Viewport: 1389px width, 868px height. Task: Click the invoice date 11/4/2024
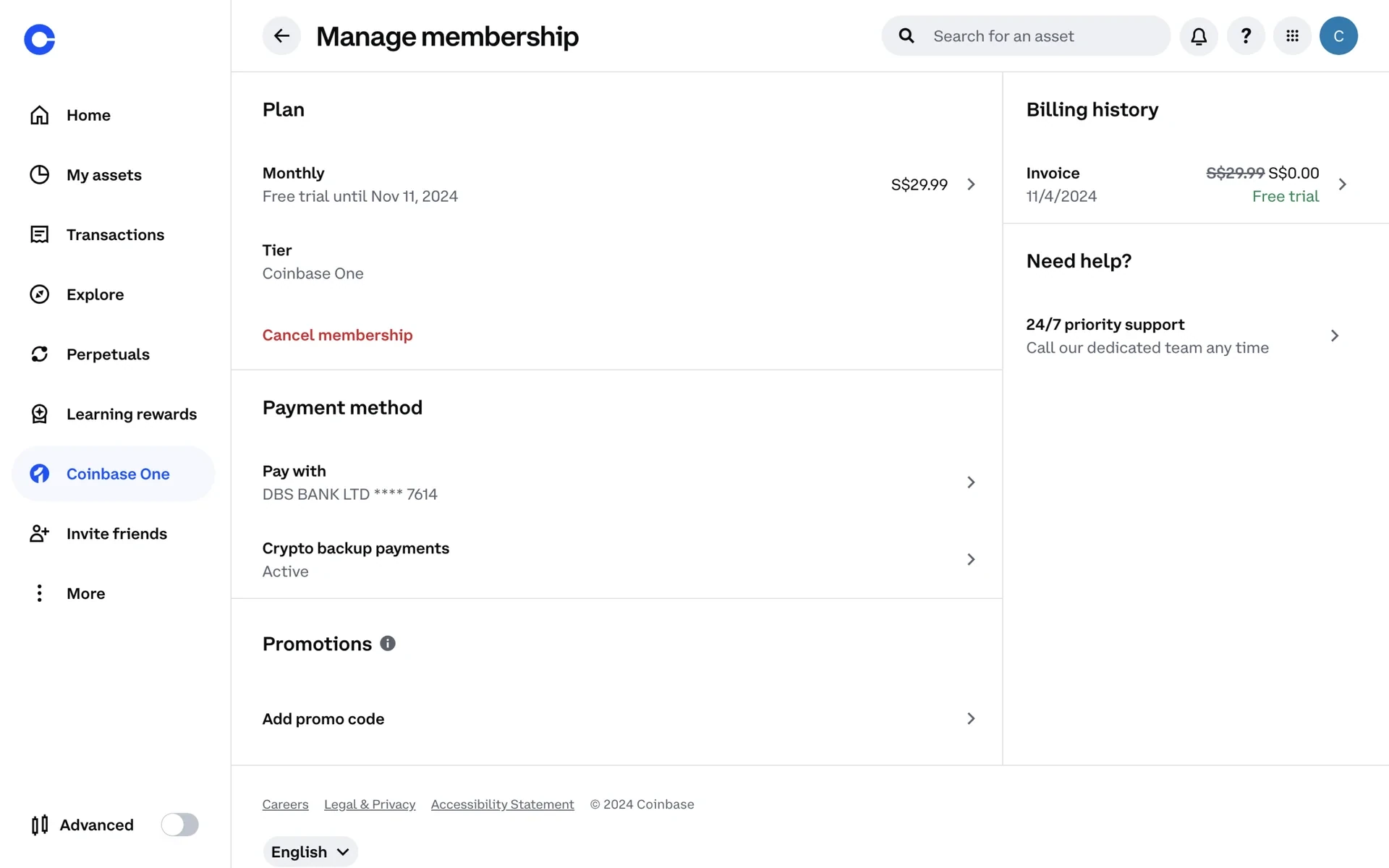click(x=1061, y=196)
